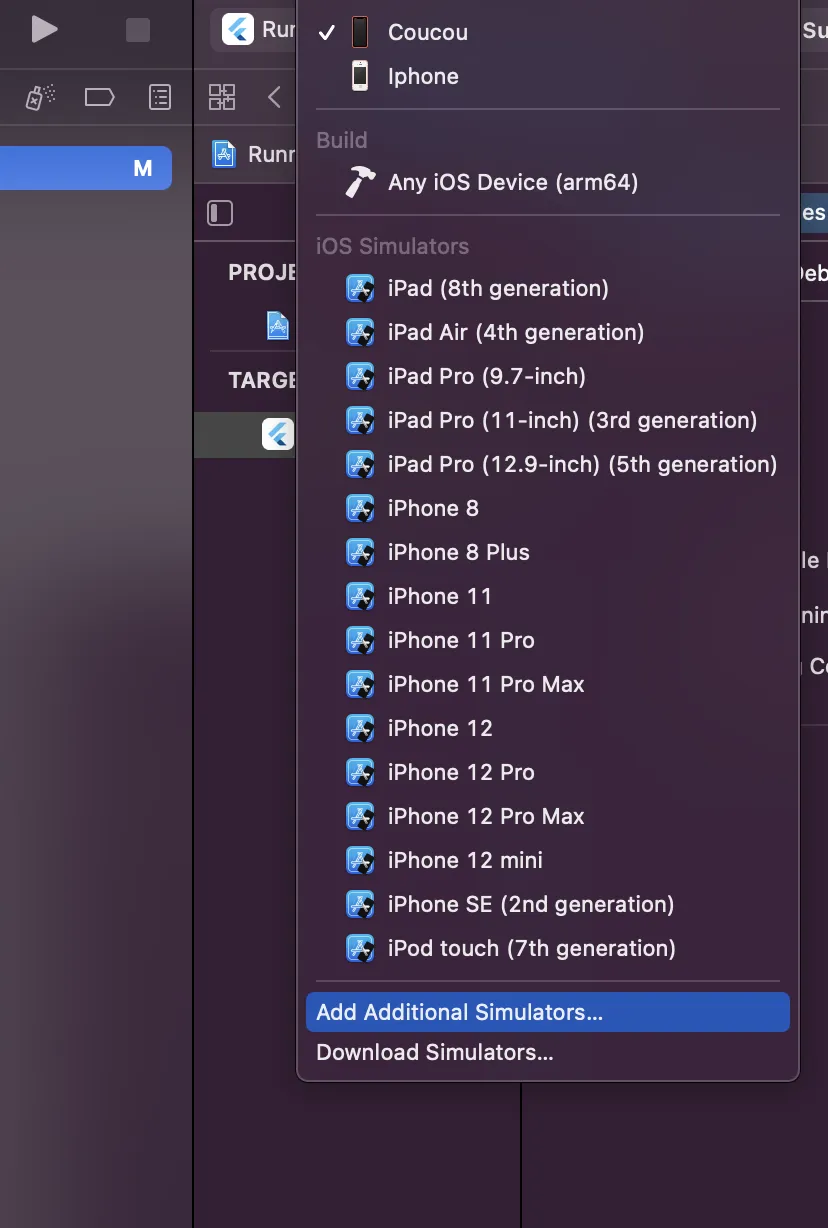Select the iPhone 8 simulator
The width and height of the screenshot is (828, 1228).
548,508
